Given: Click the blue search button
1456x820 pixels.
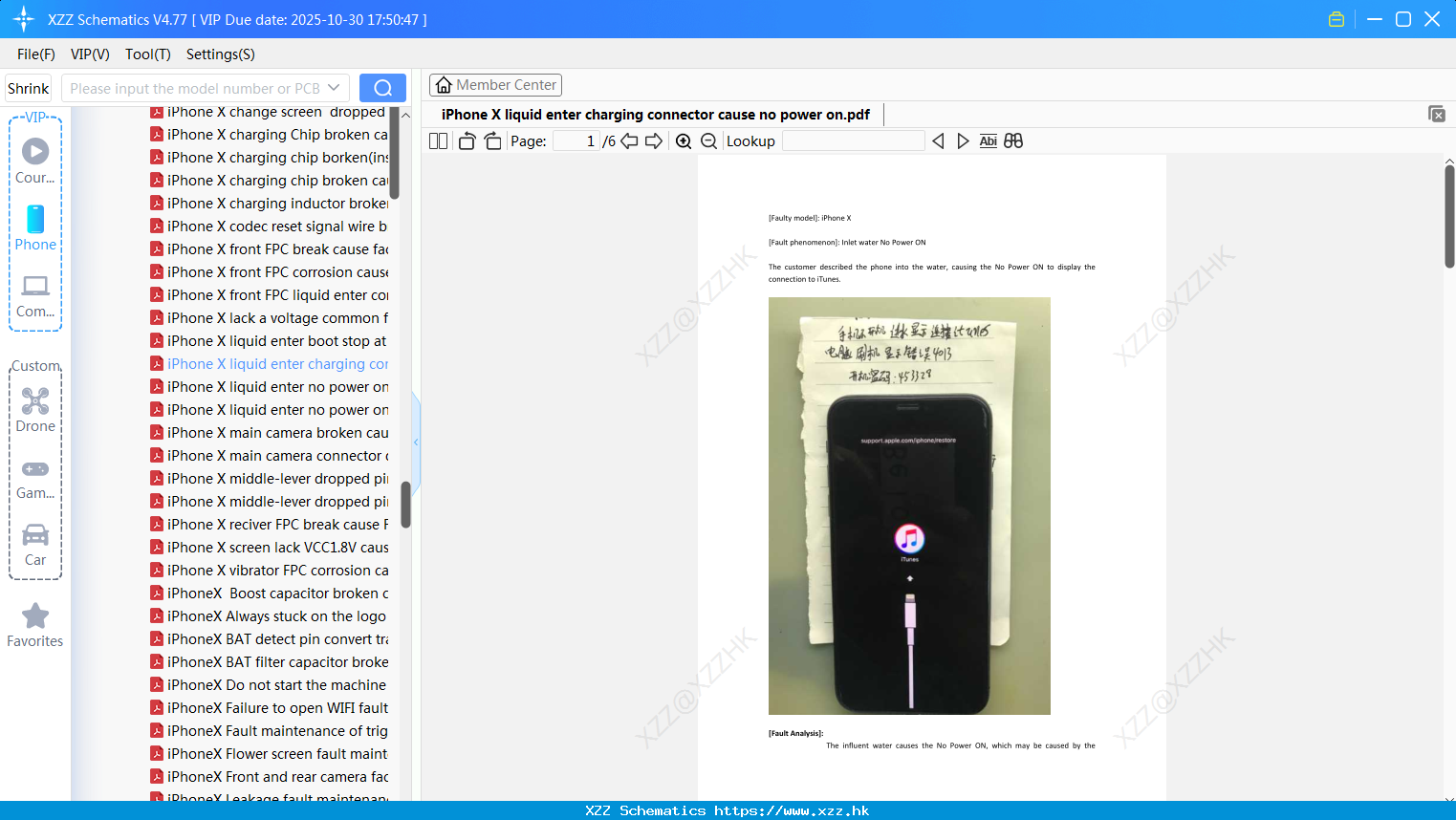Looking at the screenshot, I should point(382,88).
